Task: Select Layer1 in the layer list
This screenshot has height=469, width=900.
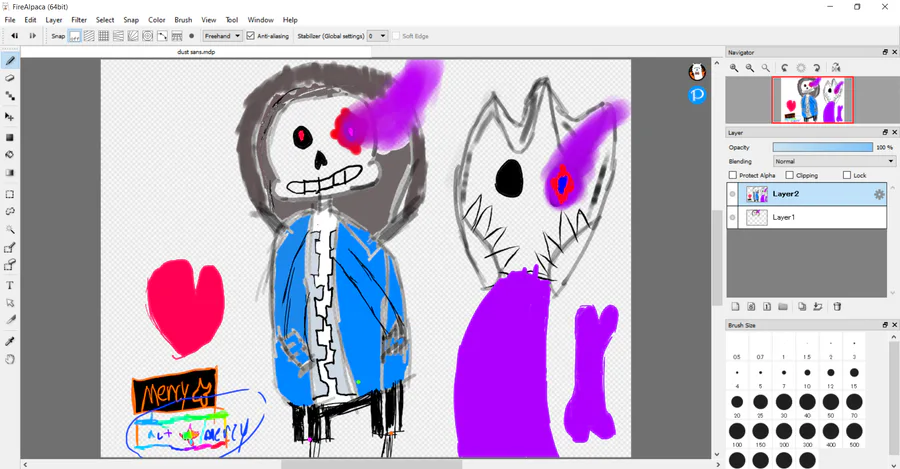Action: [807, 217]
